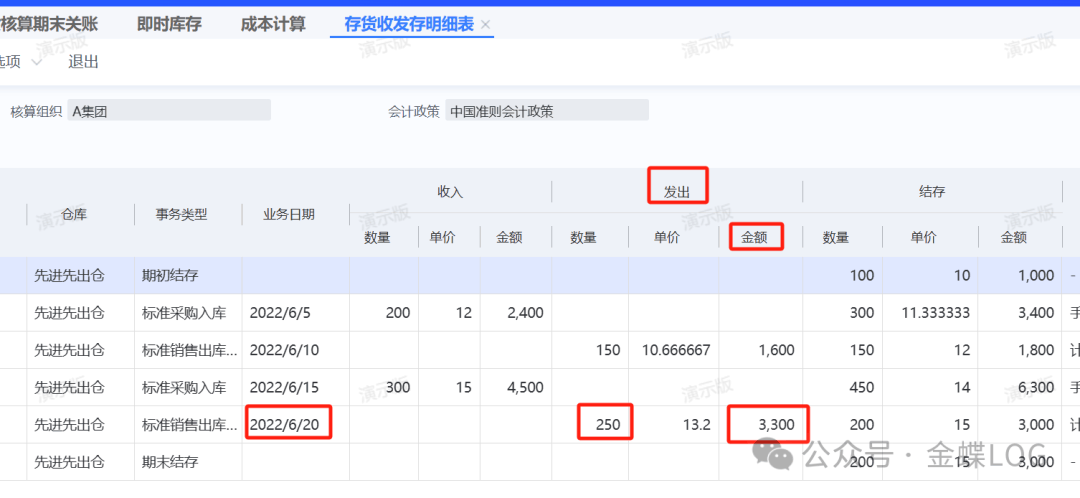Click the 核算组织 field showing A集团
Image resolution: width=1080 pixels, height=498 pixels.
coord(168,111)
